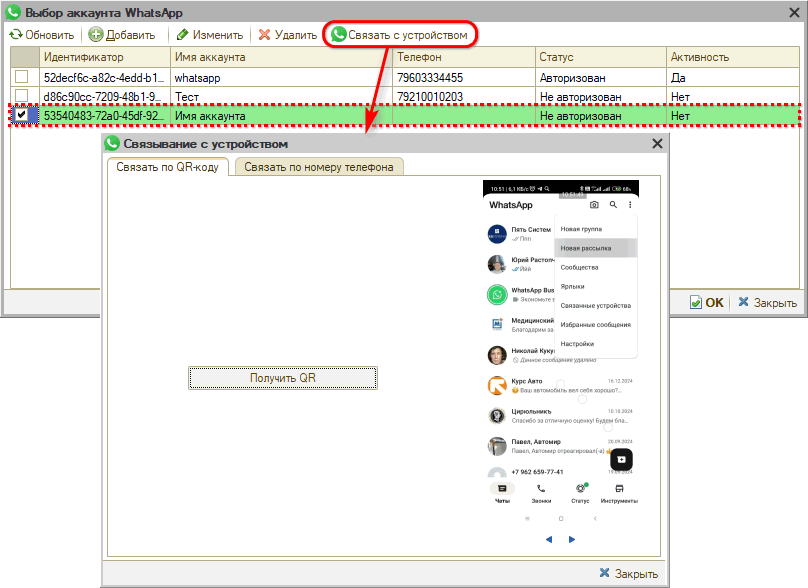Click the Новая рассылка menu entry
This screenshot has height=588, width=808.
[x=596, y=248]
